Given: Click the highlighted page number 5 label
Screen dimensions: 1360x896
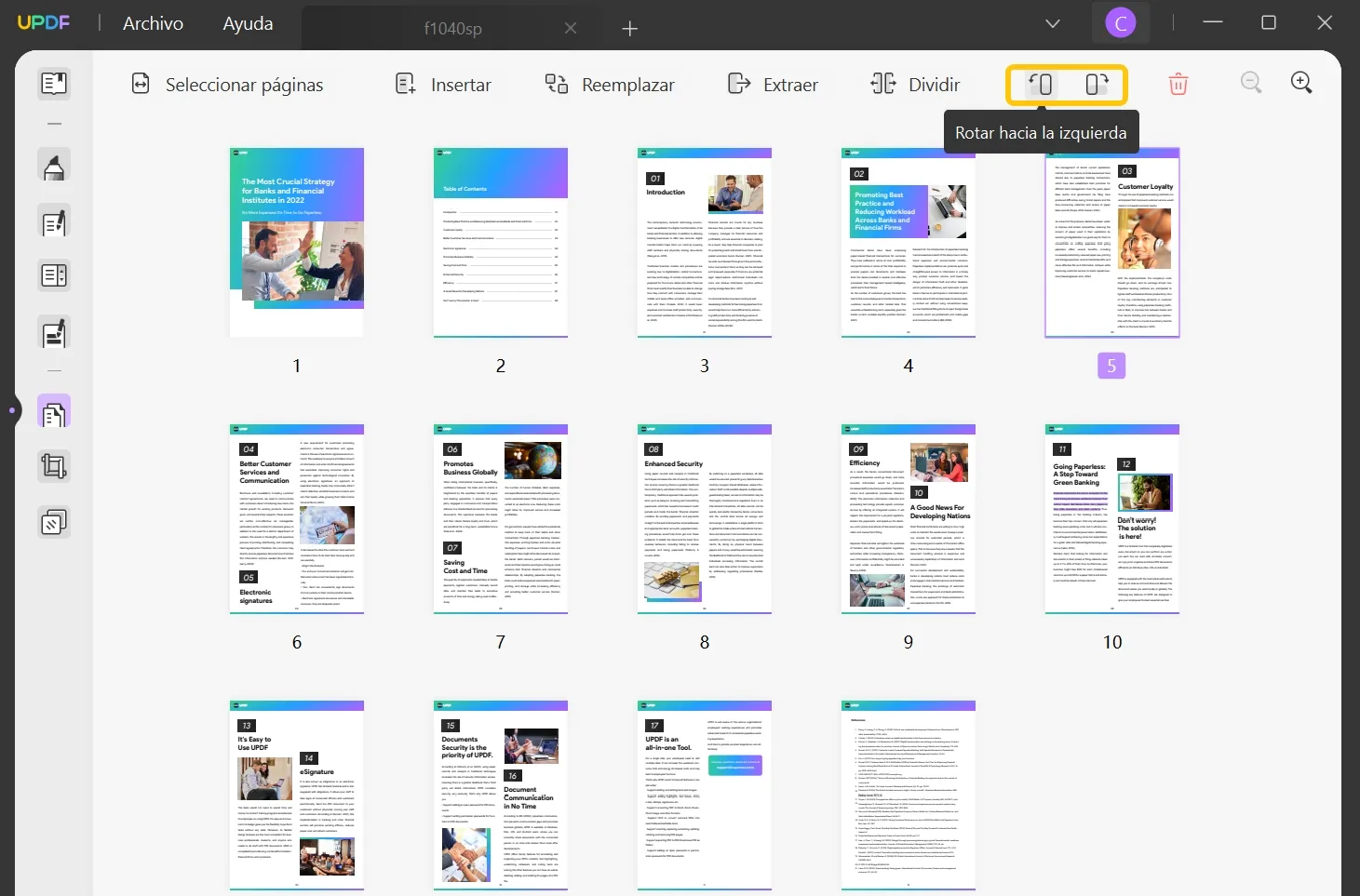Looking at the screenshot, I should coord(1111,366).
